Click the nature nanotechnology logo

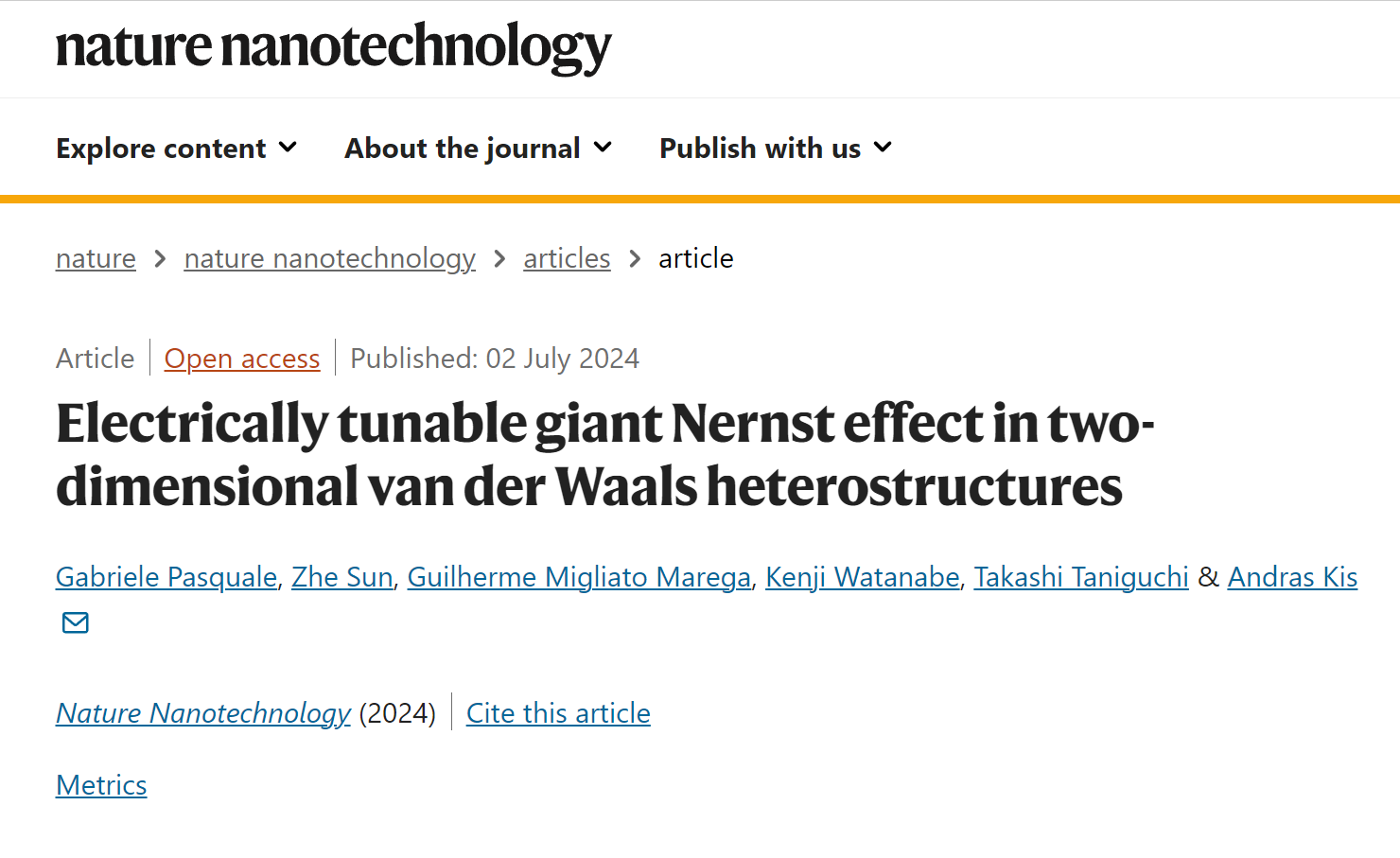[334, 47]
